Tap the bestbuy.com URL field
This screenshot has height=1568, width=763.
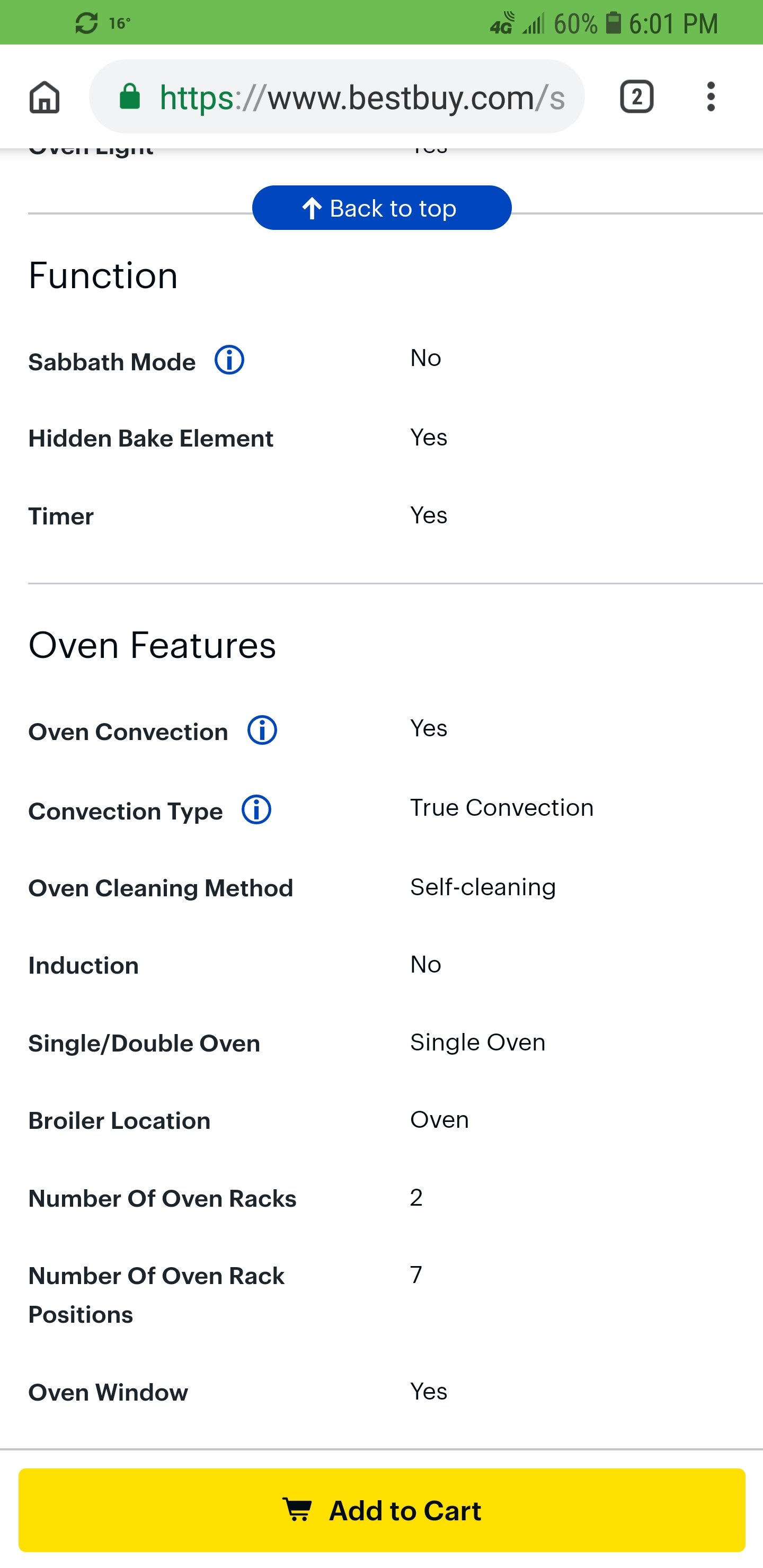coord(337,97)
